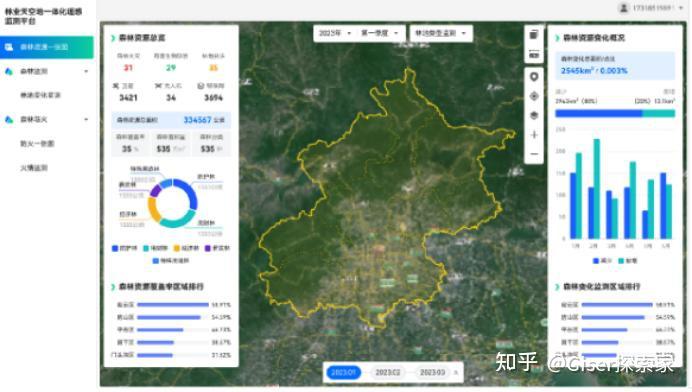Select the 2023.03 timeline period

tap(432, 373)
